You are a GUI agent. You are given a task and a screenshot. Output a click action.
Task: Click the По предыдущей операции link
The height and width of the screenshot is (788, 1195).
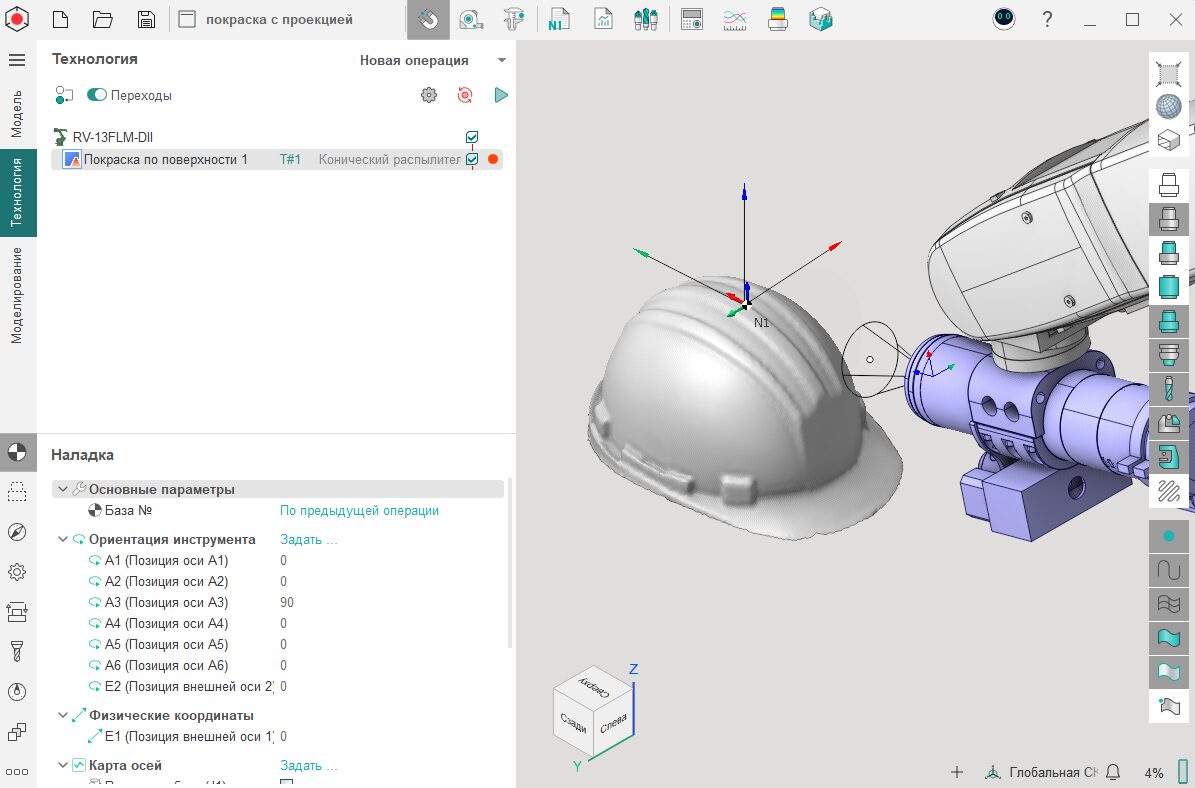[x=359, y=510]
